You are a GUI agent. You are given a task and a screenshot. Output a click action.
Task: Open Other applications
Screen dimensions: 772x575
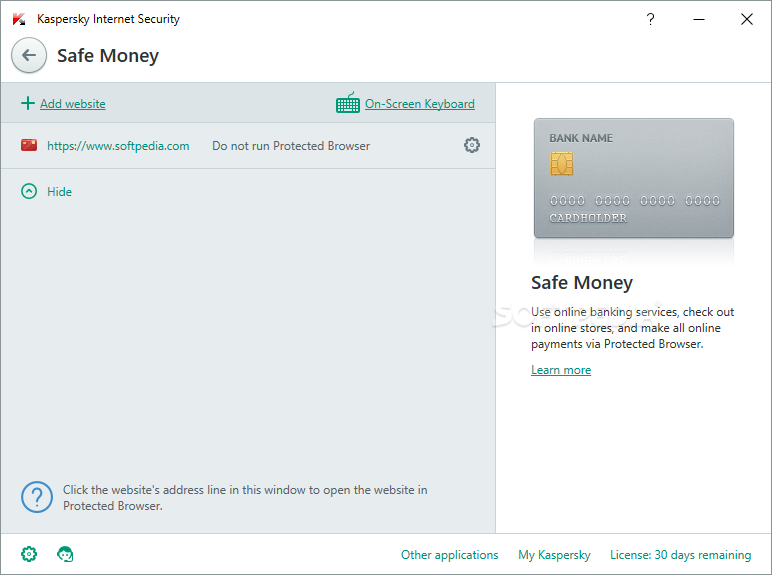[x=450, y=555]
